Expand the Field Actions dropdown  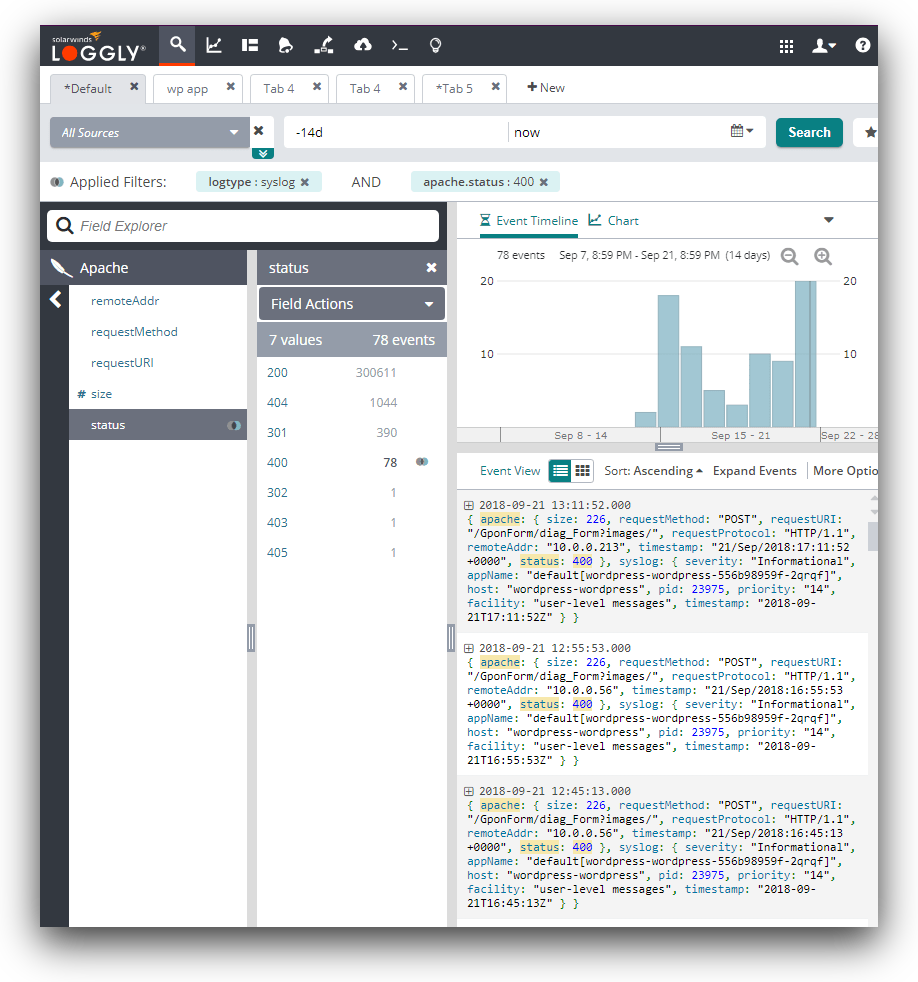pyautogui.click(x=351, y=304)
